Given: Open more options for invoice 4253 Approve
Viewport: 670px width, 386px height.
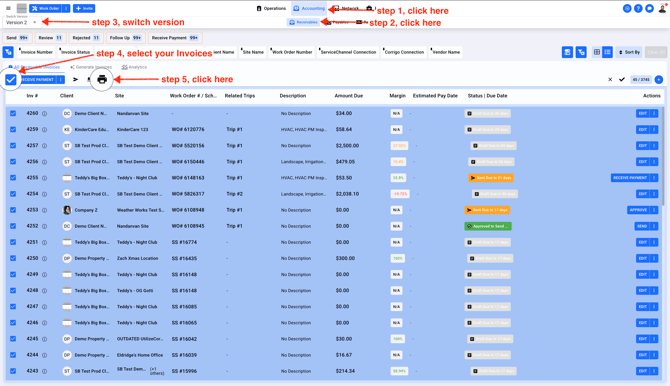Looking at the screenshot, I should click(x=654, y=210).
